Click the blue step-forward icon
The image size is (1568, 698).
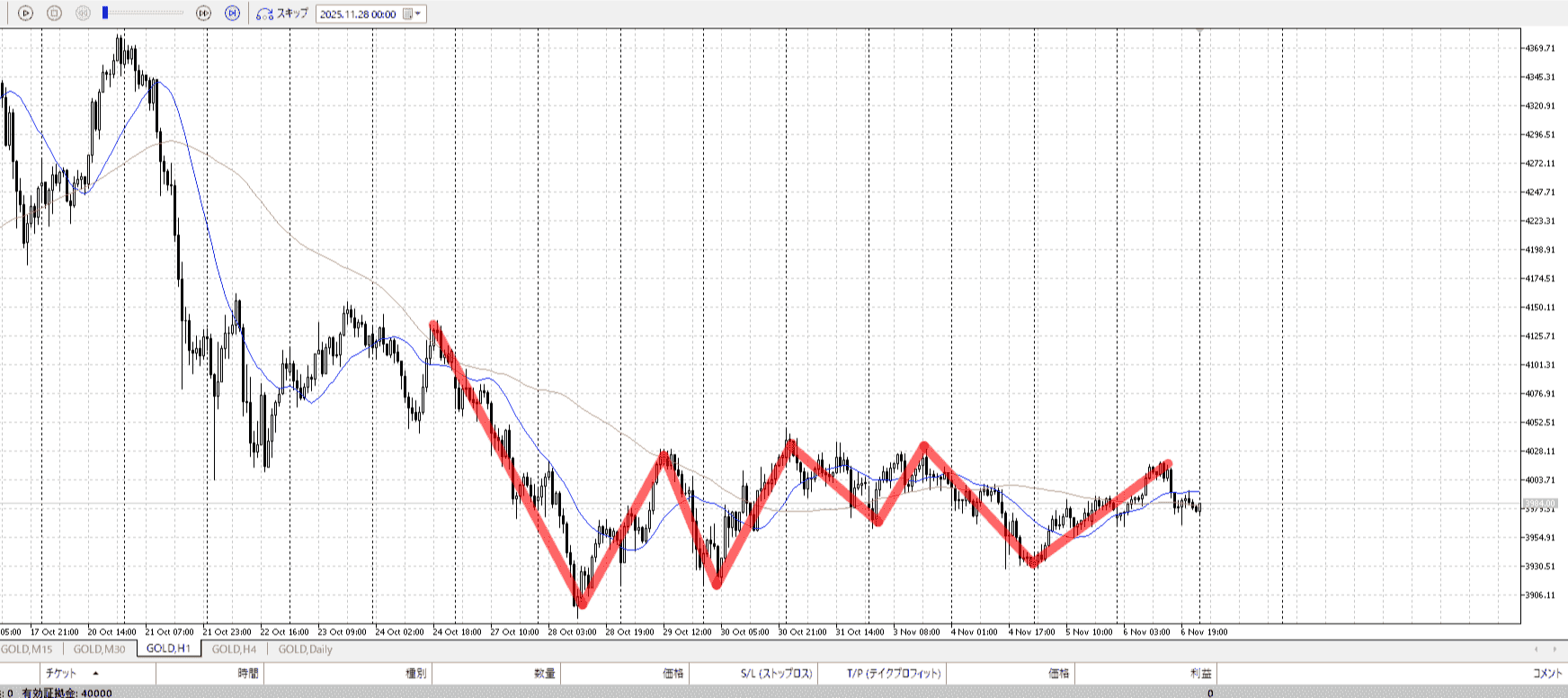click(x=232, y=13)
